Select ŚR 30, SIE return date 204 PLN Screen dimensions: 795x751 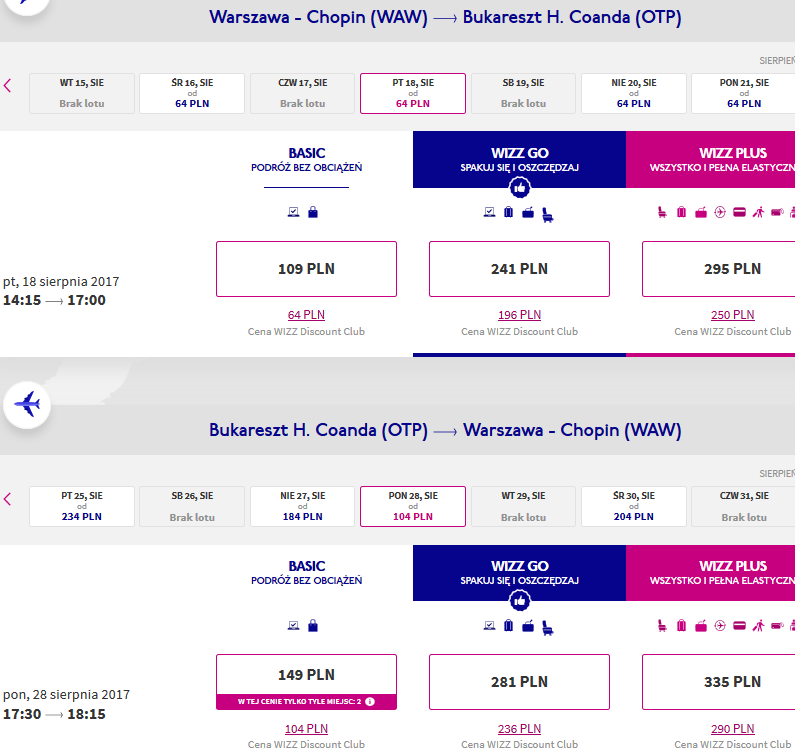(634, 507)
